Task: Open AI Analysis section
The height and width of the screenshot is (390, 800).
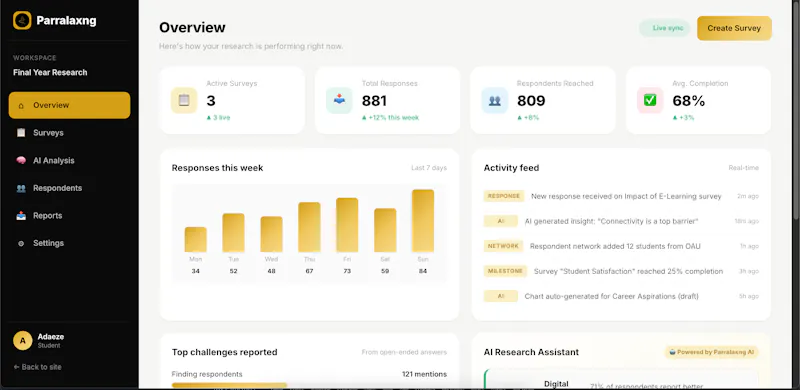Action: point(69,160)
